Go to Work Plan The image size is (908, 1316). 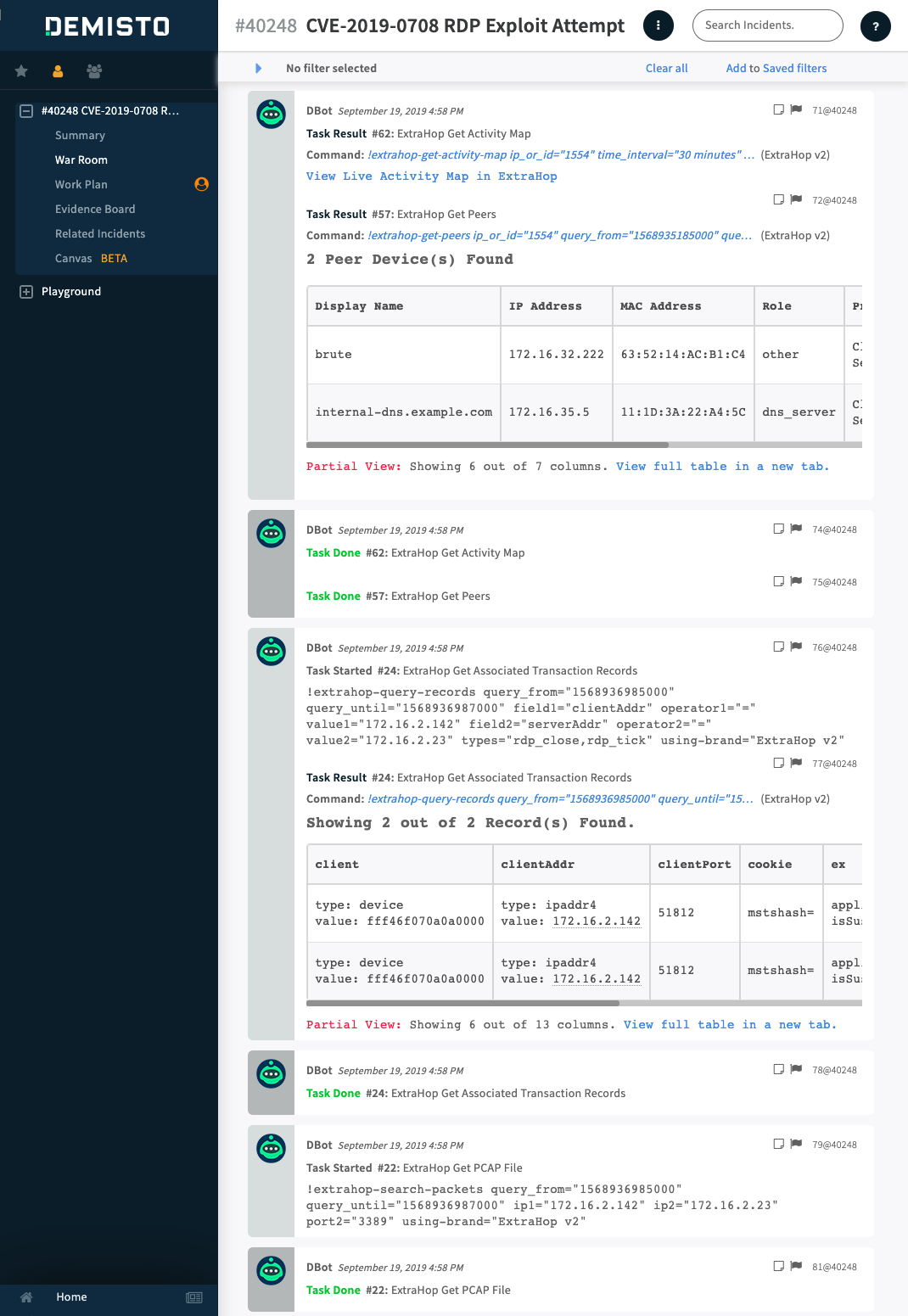pyautogui.click(x=81, y=184)
